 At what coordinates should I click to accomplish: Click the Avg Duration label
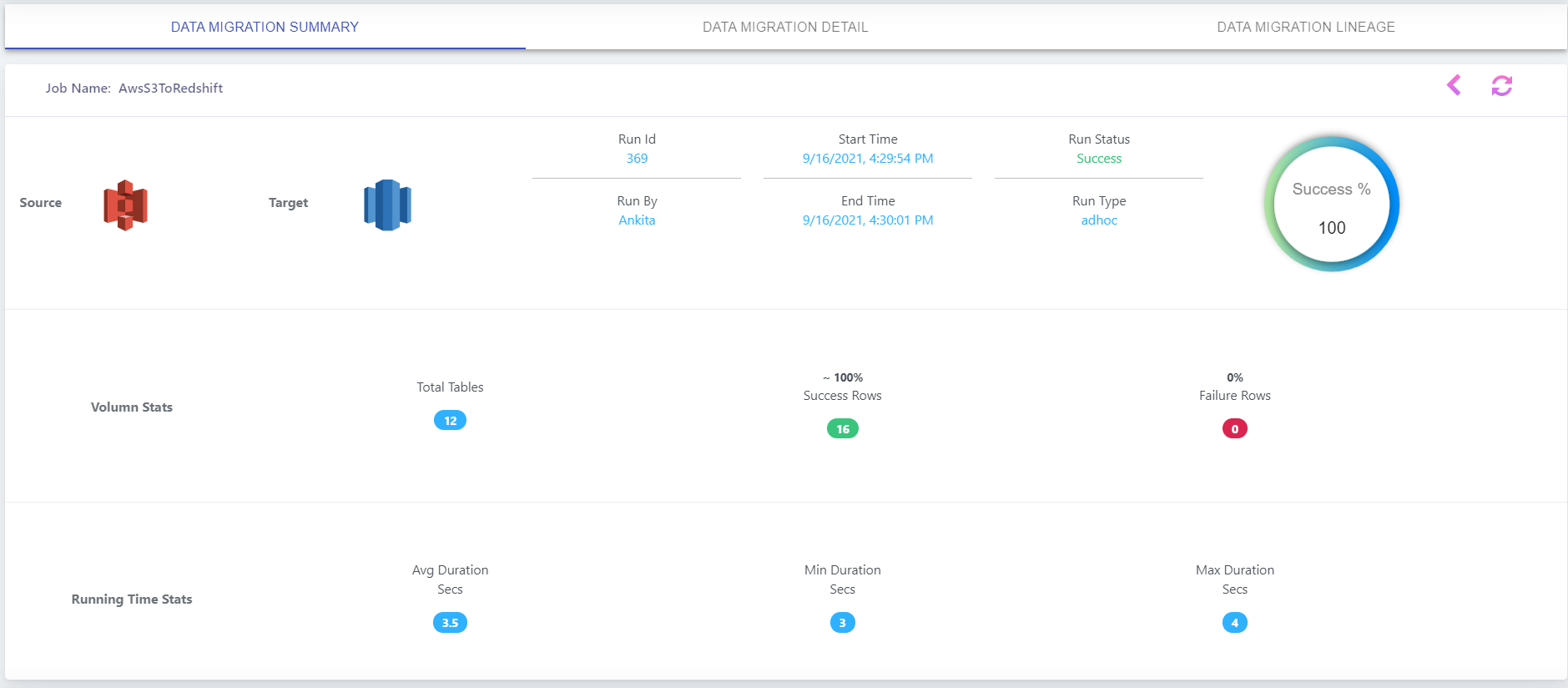pos(450,570)
